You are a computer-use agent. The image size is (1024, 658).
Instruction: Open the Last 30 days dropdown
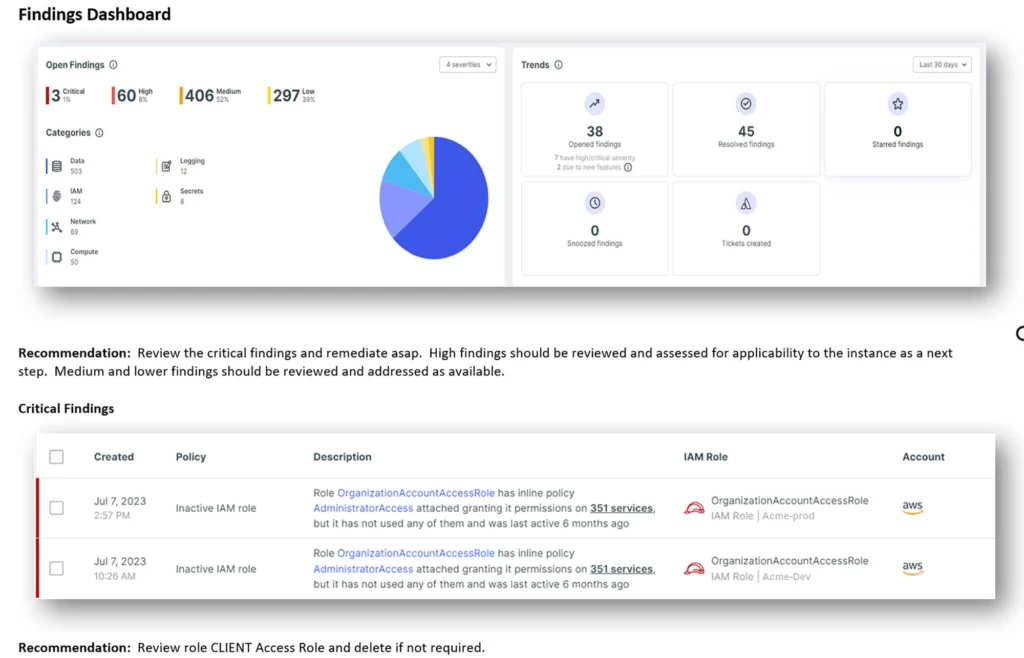pyautogui.click(x=942, y=65)
